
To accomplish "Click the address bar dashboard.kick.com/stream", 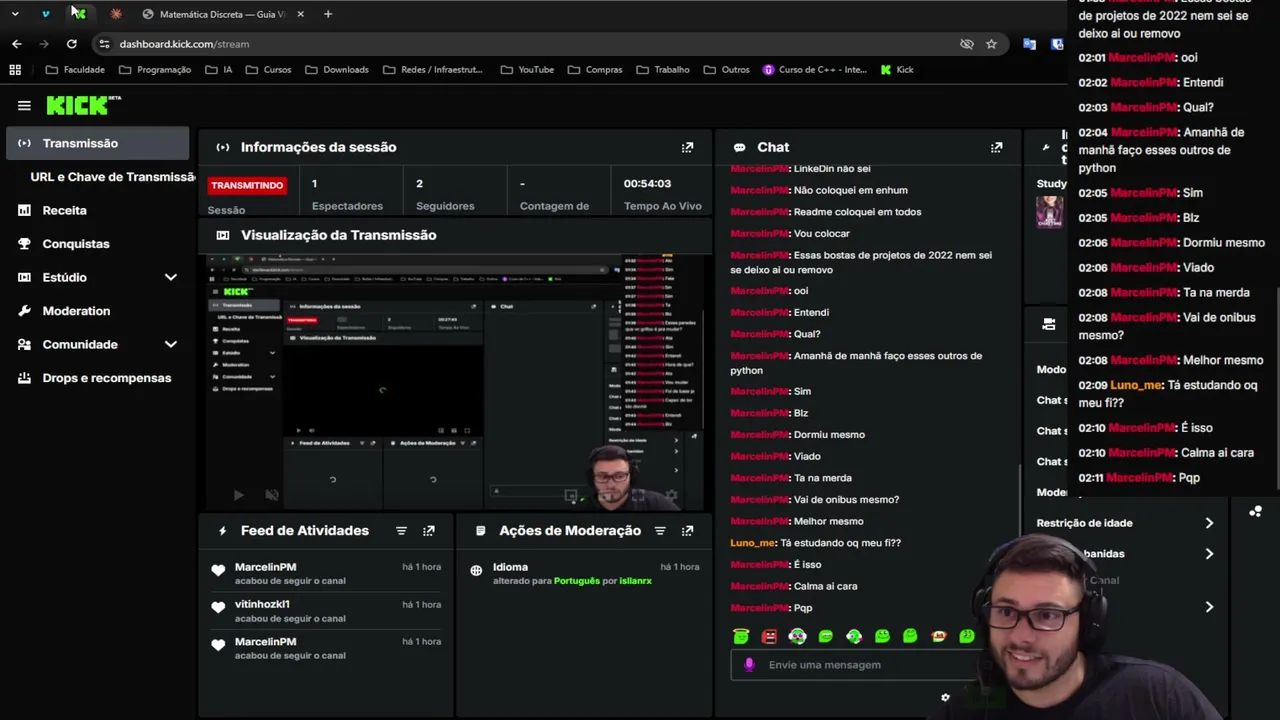I will [x=184, y=44].
